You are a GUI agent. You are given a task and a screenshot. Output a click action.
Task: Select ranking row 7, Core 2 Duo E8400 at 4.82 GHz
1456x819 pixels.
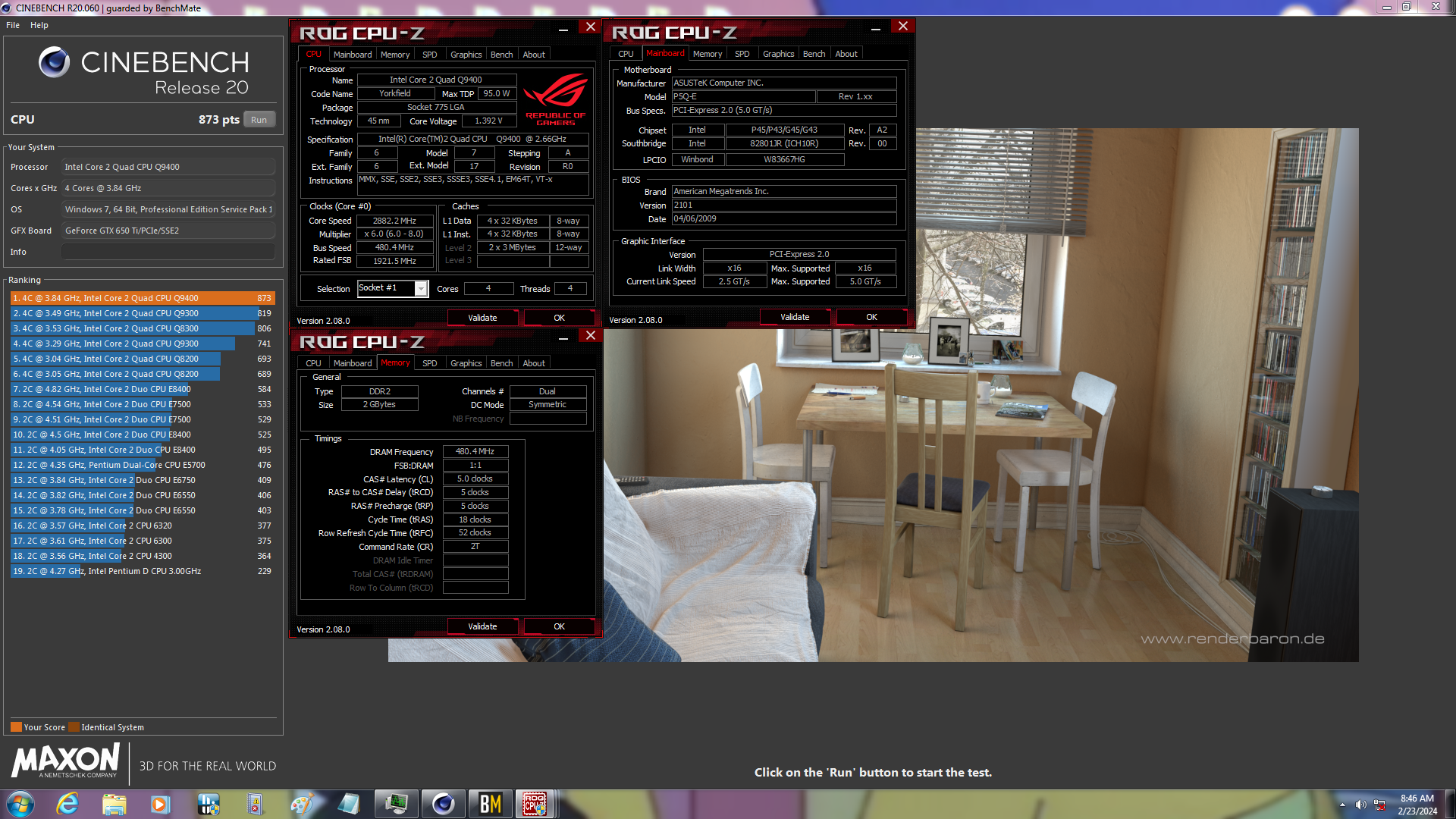click(x=143, y=389)
